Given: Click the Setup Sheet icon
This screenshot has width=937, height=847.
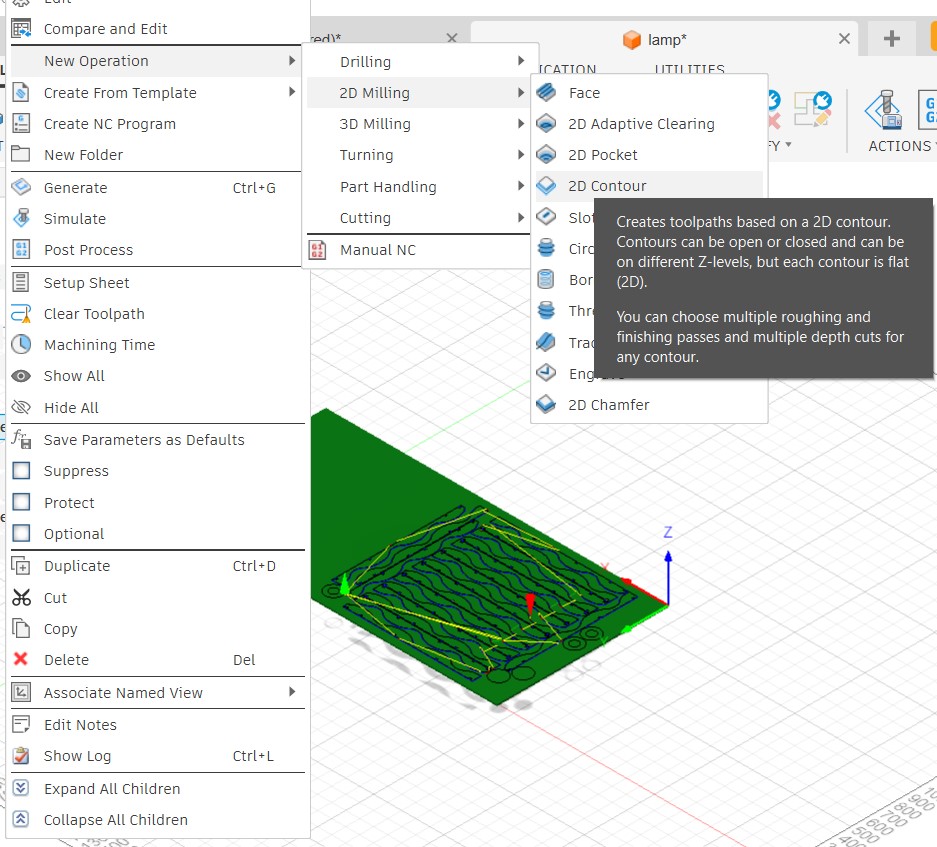Looking at the screenshot, I should pyautogui.click(x=21, y=282).
